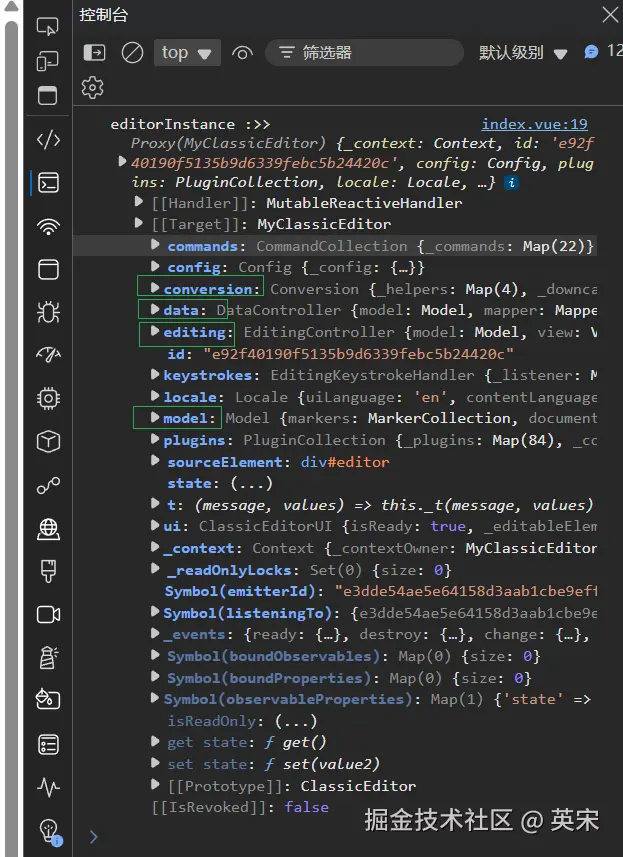Click the lightbulb icon with info badge
The height and width of the screenshot is (857, 623).
(50, 832)
